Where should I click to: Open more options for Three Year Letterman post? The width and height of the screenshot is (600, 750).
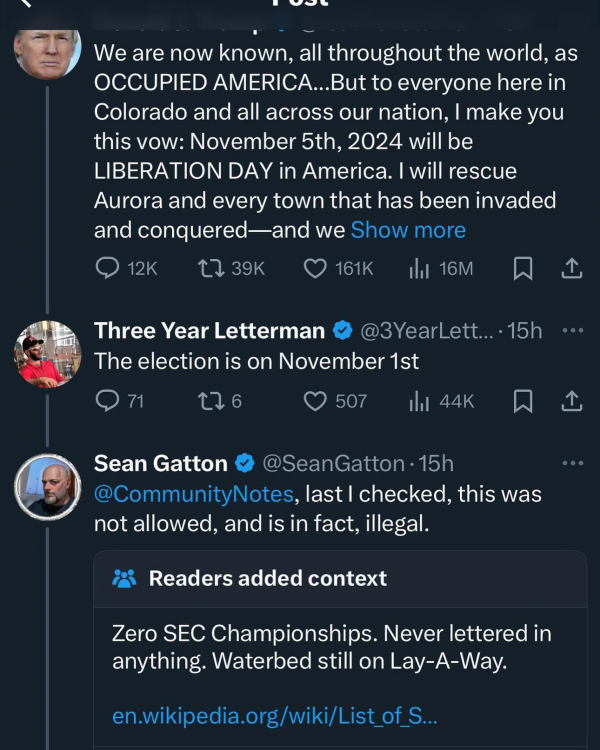coord(572,331)
